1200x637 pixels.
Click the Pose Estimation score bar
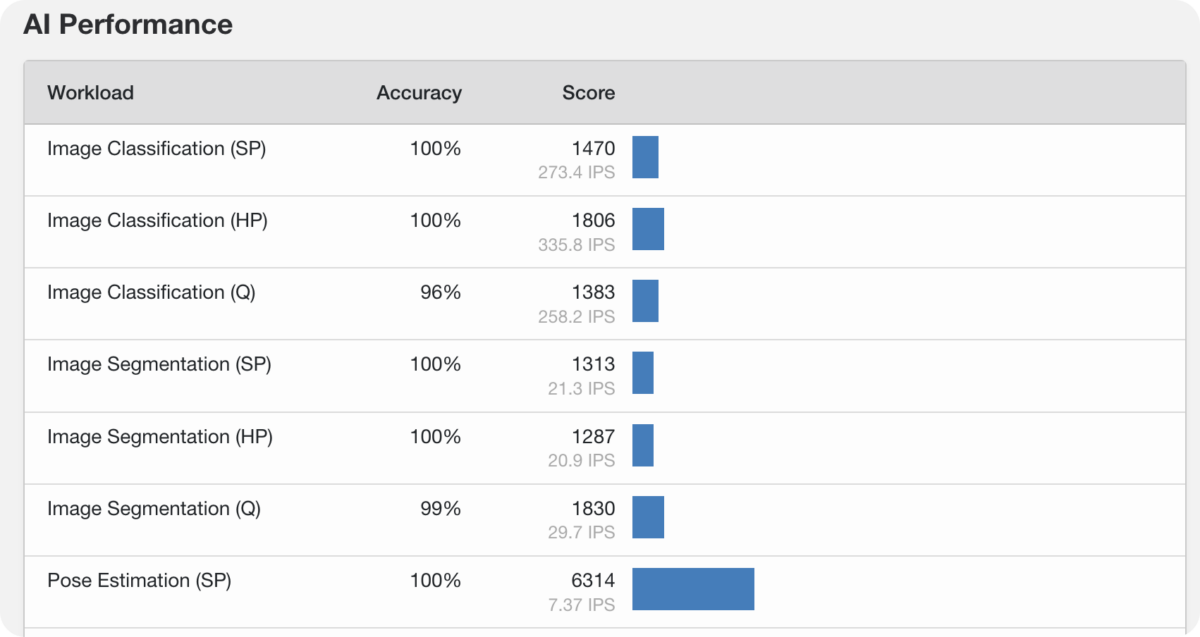coord(693,589)
